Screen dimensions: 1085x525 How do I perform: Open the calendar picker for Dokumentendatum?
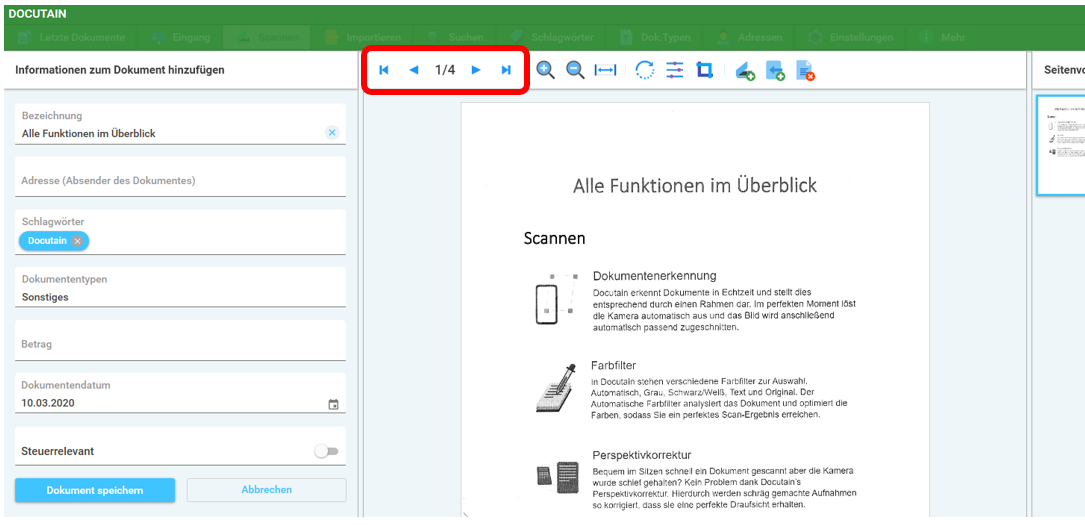point(333,404)
